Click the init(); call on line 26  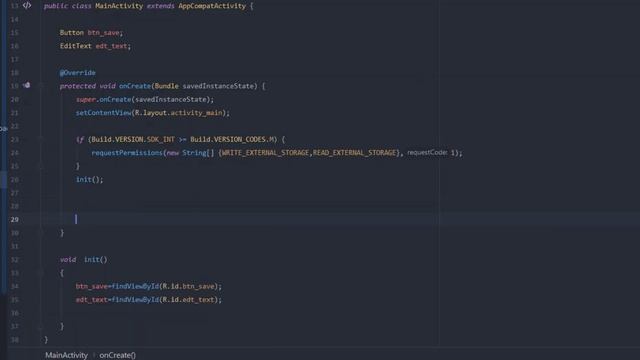coord(89,180)
